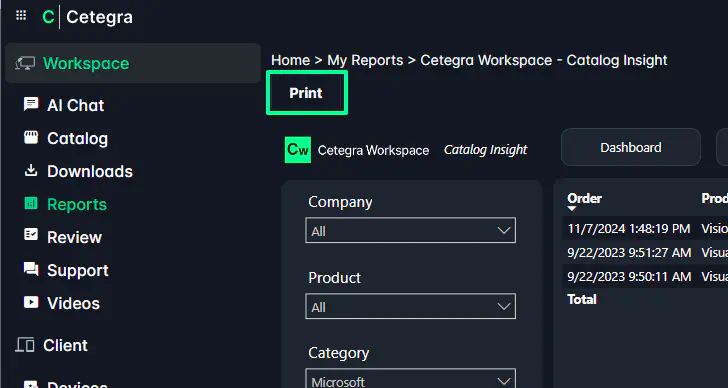Image resolution: width=728 pixels, height=388 pixels.
Task: Click the Catalog clapperboard icon
Action: pos(31,137)
